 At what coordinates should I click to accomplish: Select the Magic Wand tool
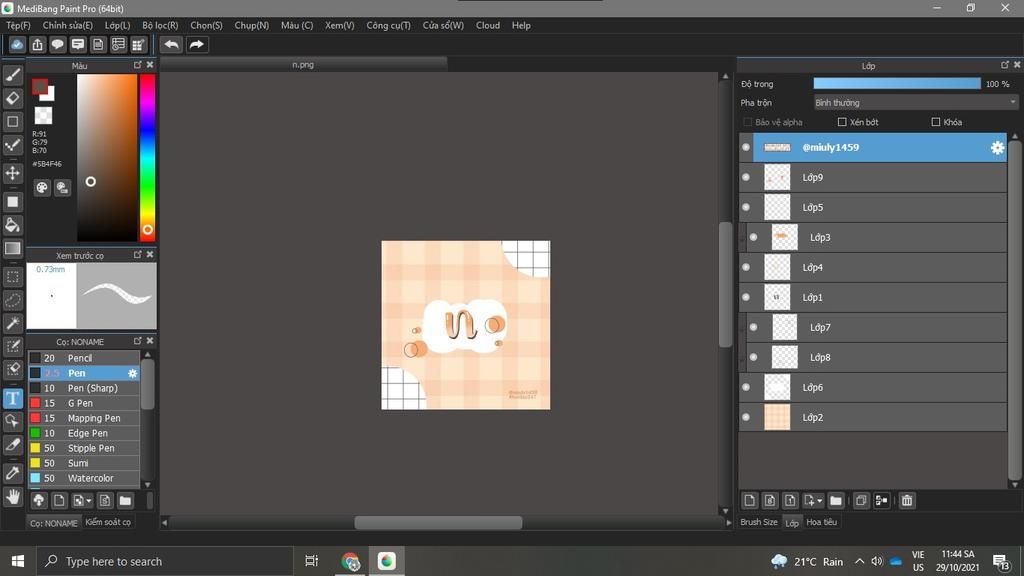click(12, 323)
